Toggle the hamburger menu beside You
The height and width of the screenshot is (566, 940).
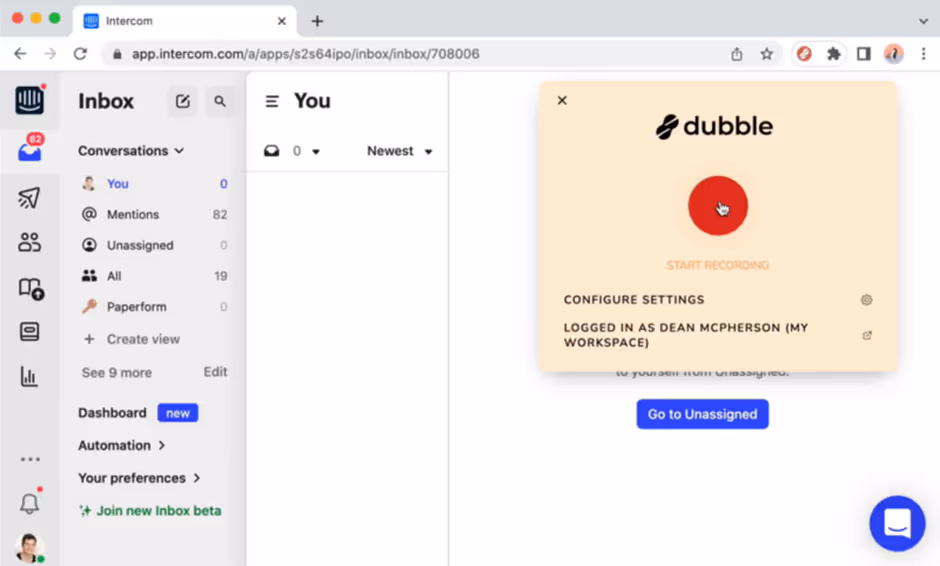tap(272, 101)
